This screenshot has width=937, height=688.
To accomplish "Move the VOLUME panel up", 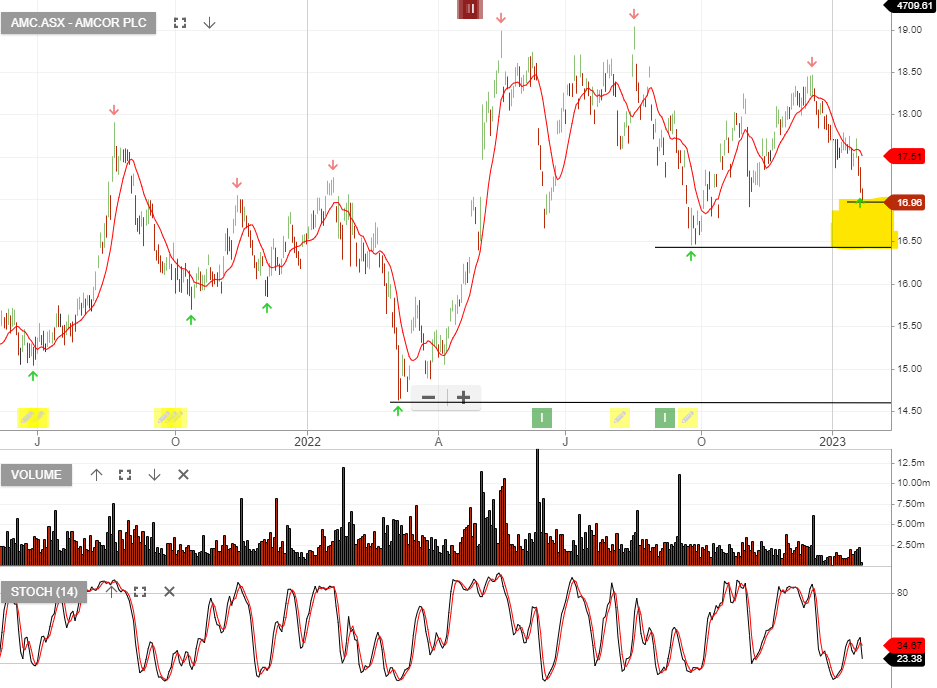I will click(97, 475).
